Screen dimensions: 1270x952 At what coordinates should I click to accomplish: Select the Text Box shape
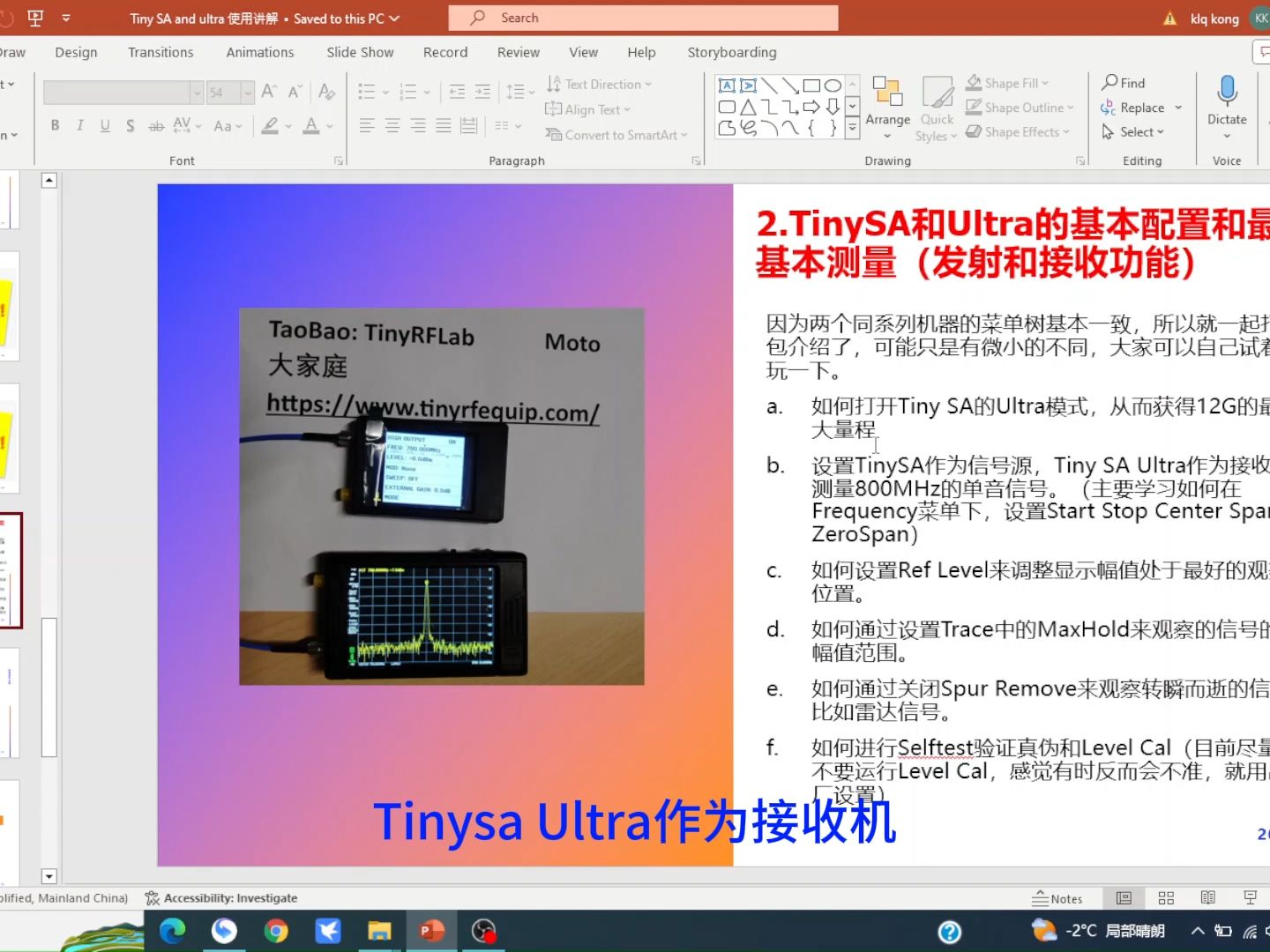(727, 86)
